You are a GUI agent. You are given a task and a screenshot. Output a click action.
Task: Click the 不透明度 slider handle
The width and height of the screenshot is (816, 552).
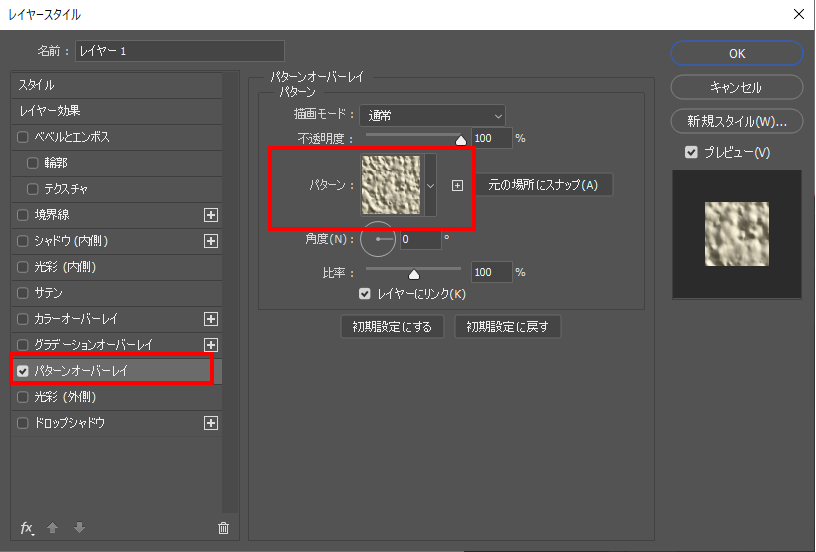pos(461,141)
